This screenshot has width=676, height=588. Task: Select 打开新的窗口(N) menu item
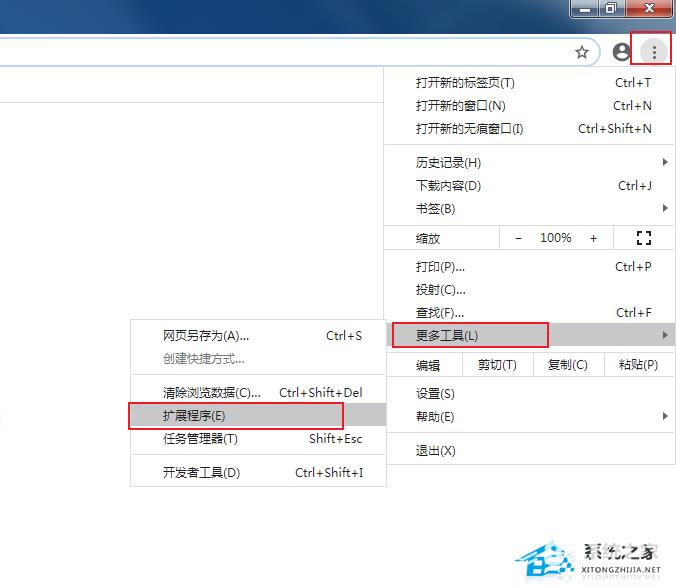[x=530, y=106]
